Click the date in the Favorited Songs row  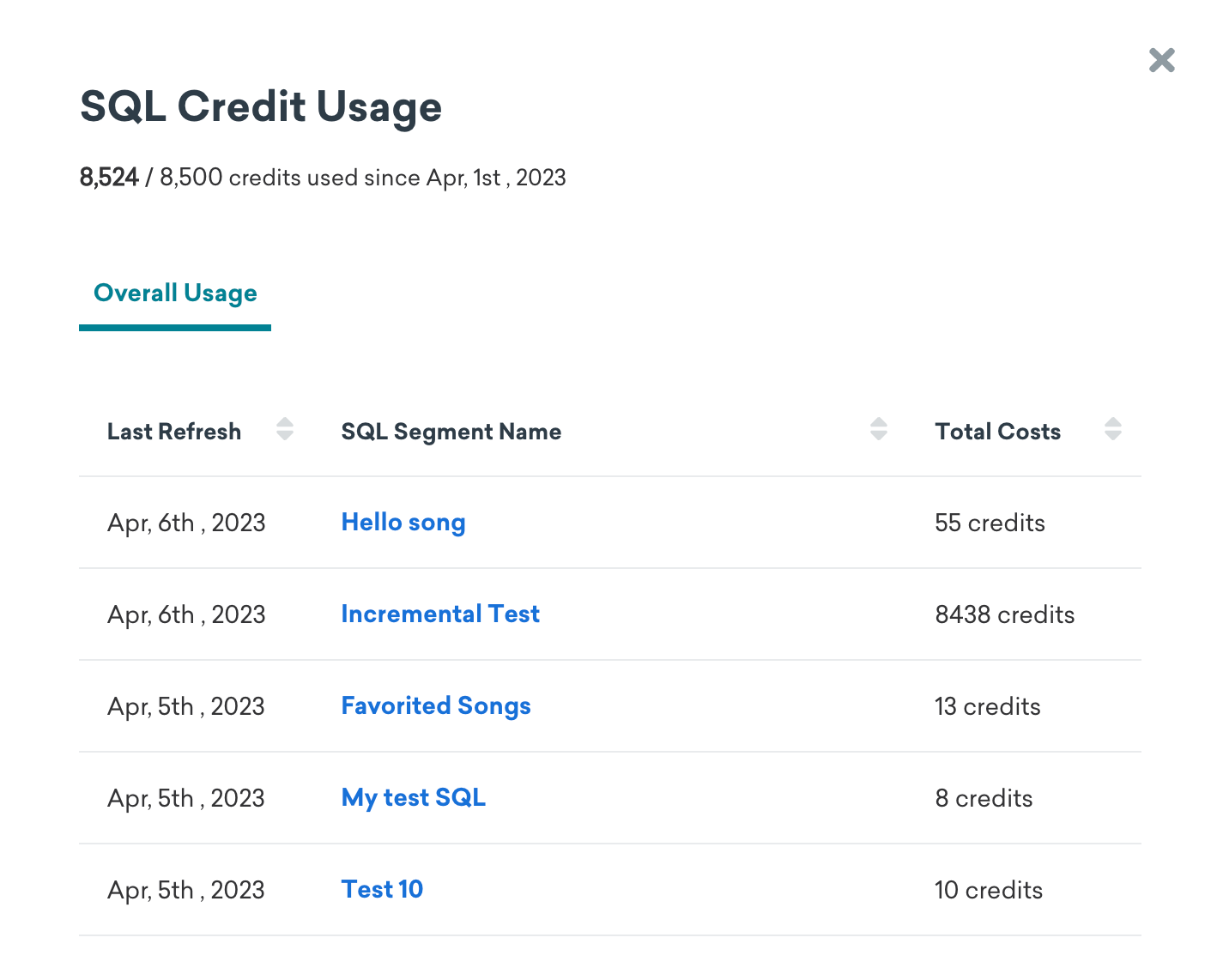(186, 706)
